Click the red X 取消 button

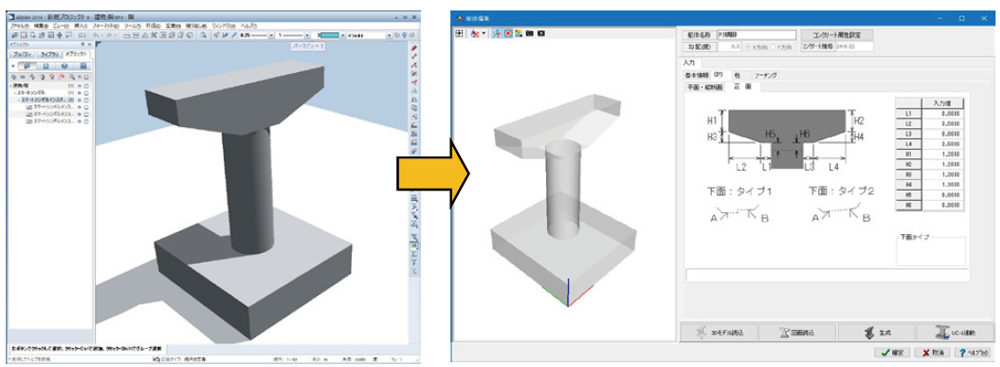coord(933,352)
